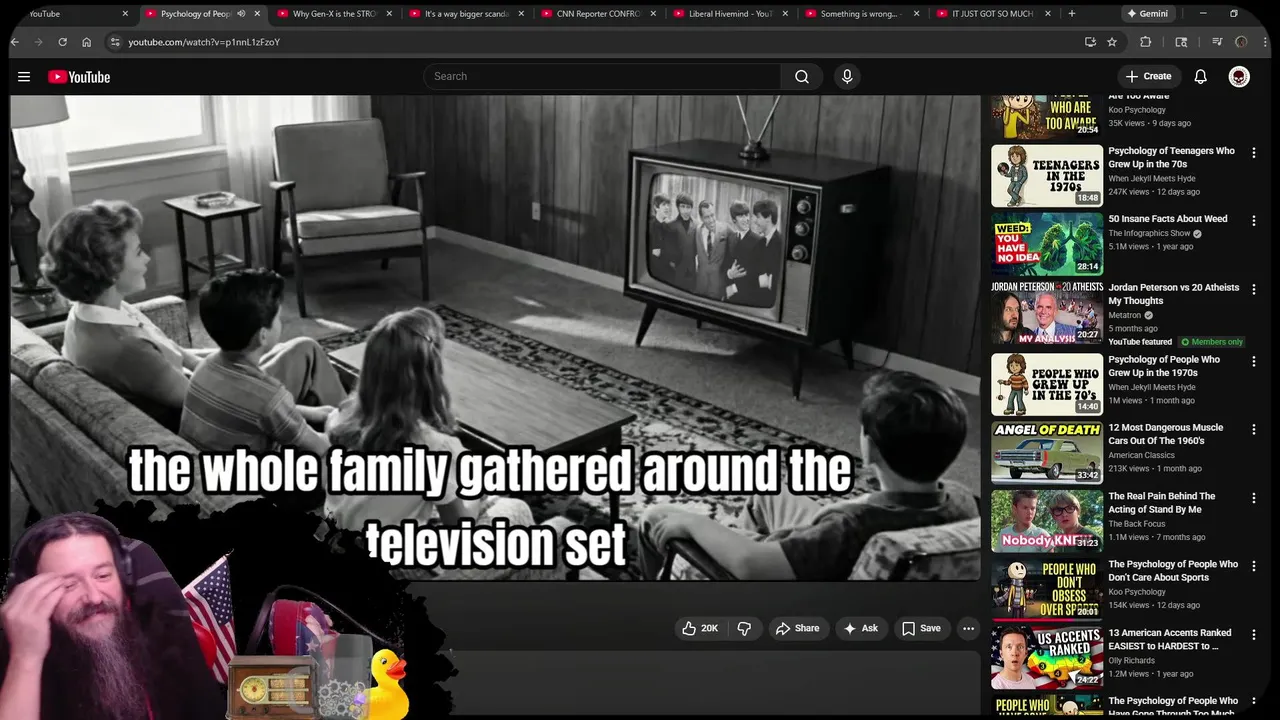
Task: View site information icon in address bar
Action: [x=115, y=42]
